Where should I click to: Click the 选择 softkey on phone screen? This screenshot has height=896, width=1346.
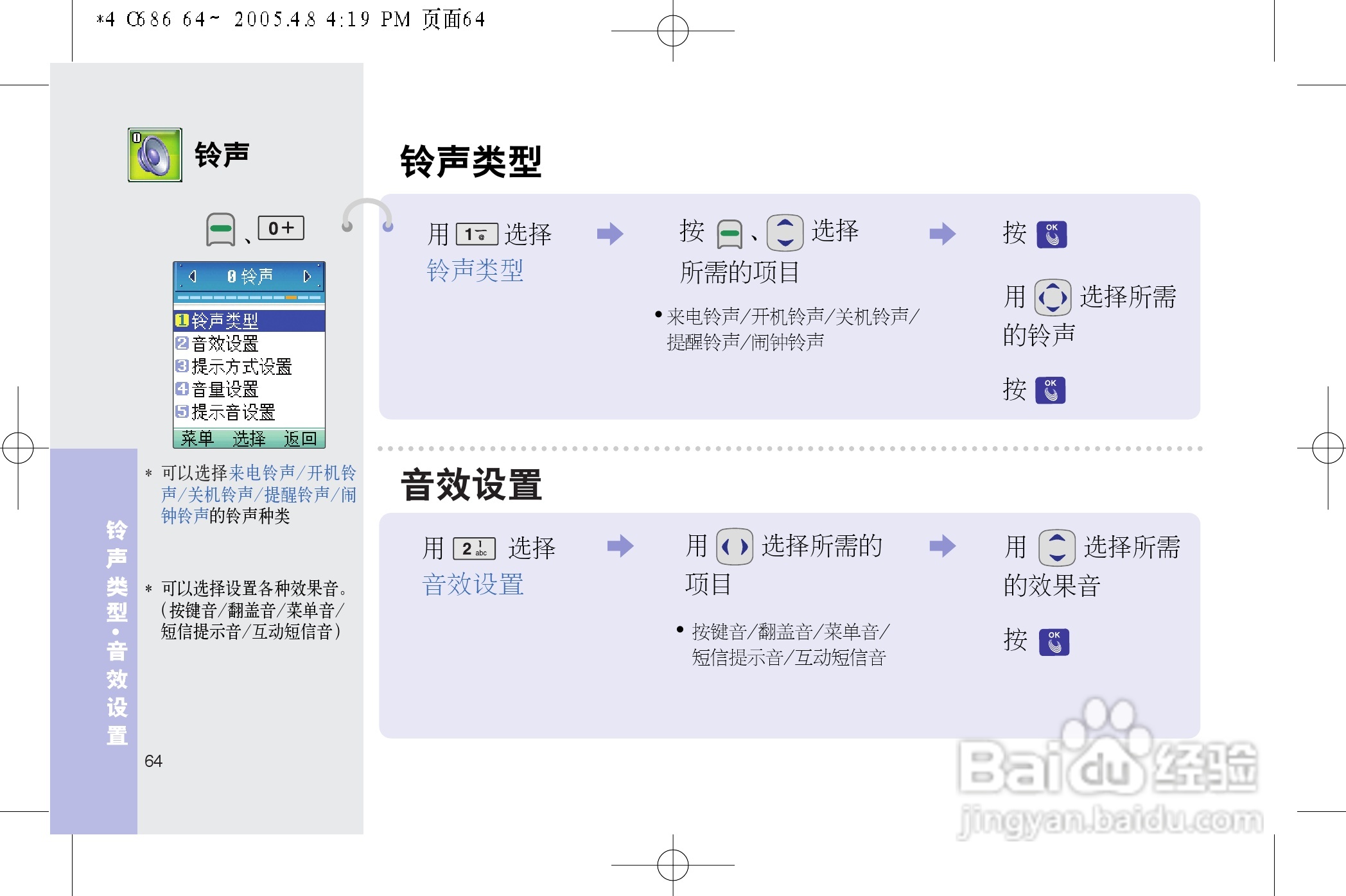coord(249,438)
